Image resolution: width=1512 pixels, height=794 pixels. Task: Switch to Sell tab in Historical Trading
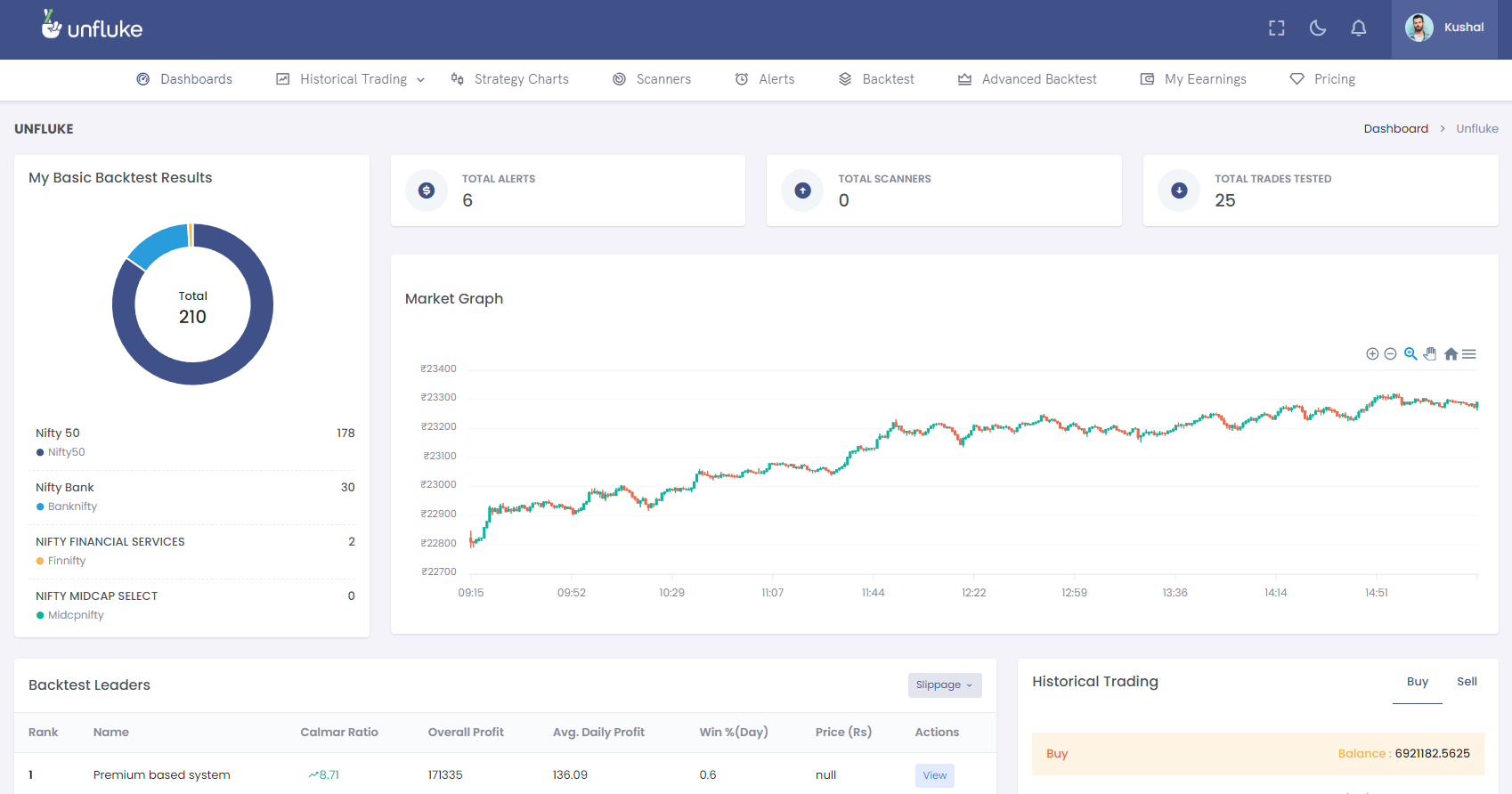[x=1467, y=682]
